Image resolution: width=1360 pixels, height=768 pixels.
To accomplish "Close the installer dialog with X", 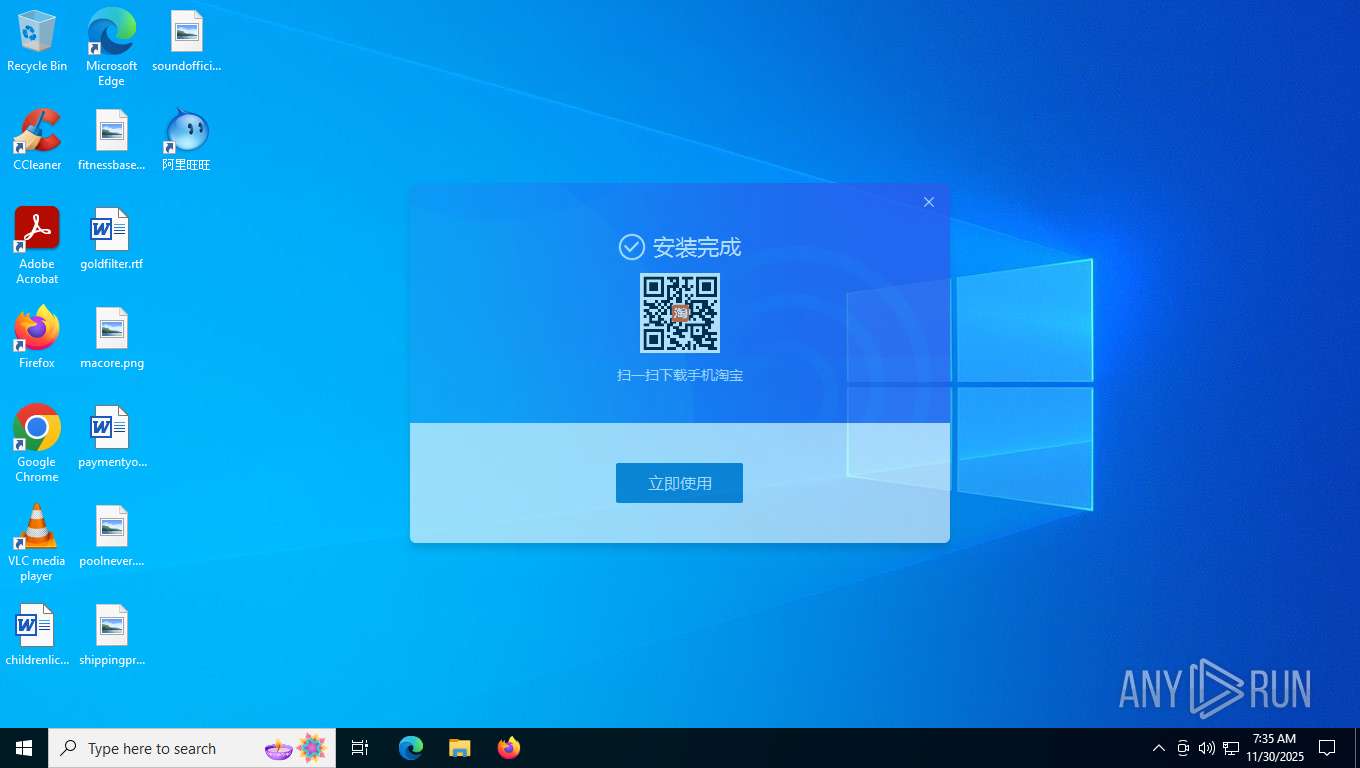I will point(929,202).
